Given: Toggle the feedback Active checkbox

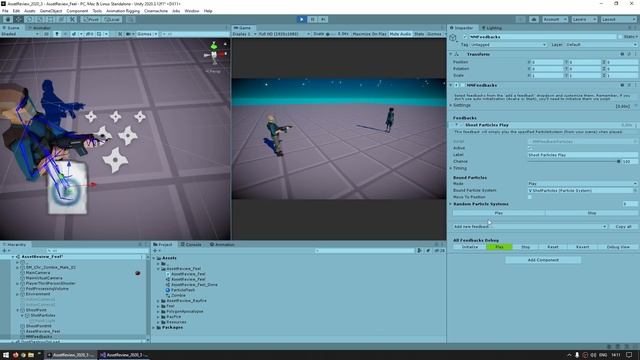Looking at the screenshot, I should click(530, 148).
